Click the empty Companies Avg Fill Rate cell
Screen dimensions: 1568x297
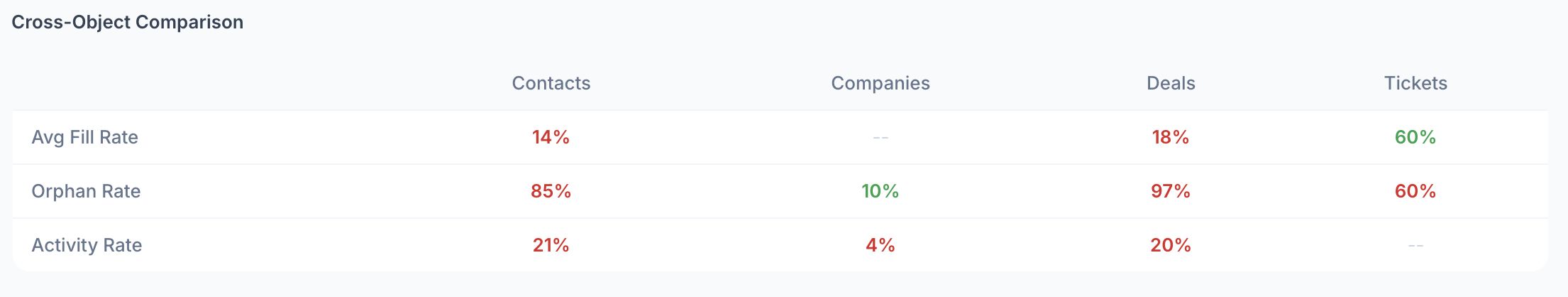click(880, 137)
